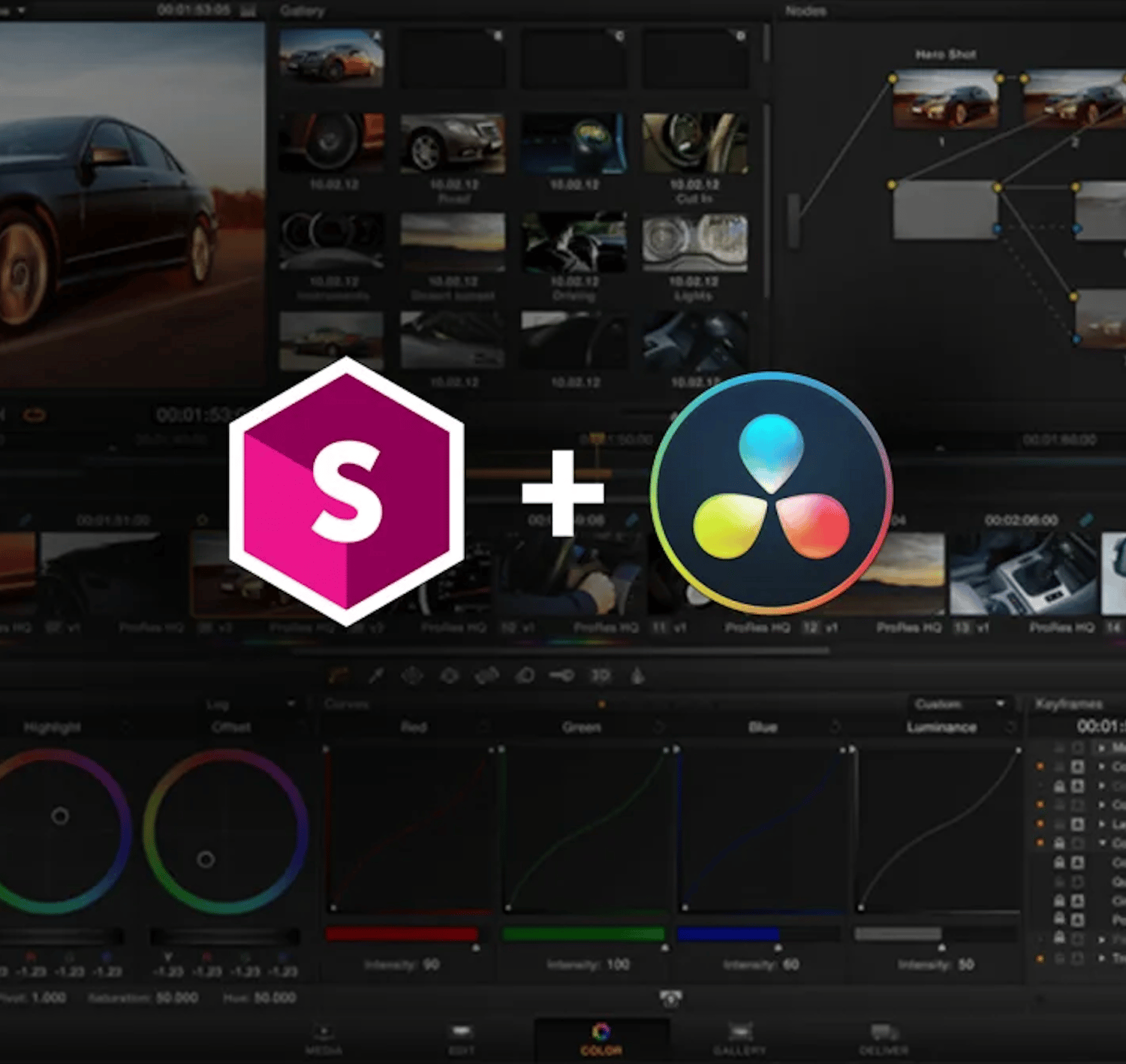
Task: Open the Power Window palette icon
Action: 412,676
